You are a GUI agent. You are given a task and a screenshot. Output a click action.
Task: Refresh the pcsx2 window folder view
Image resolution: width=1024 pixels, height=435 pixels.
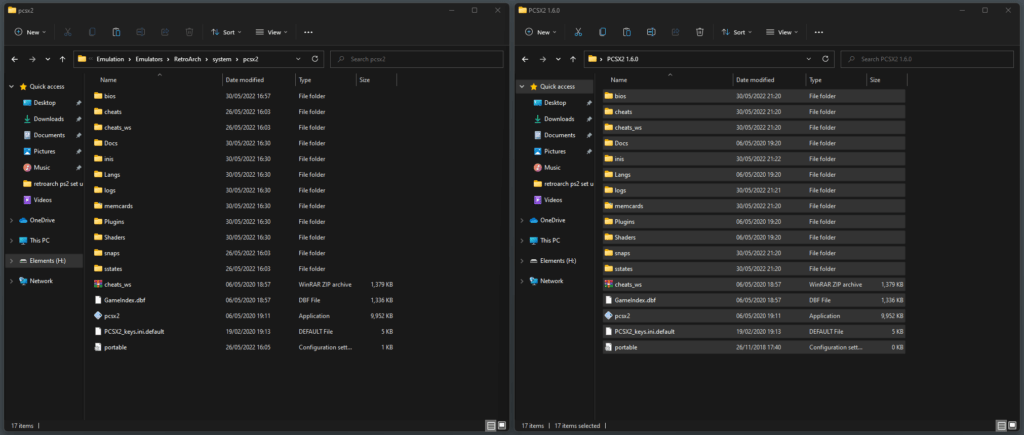coord(315,59)
